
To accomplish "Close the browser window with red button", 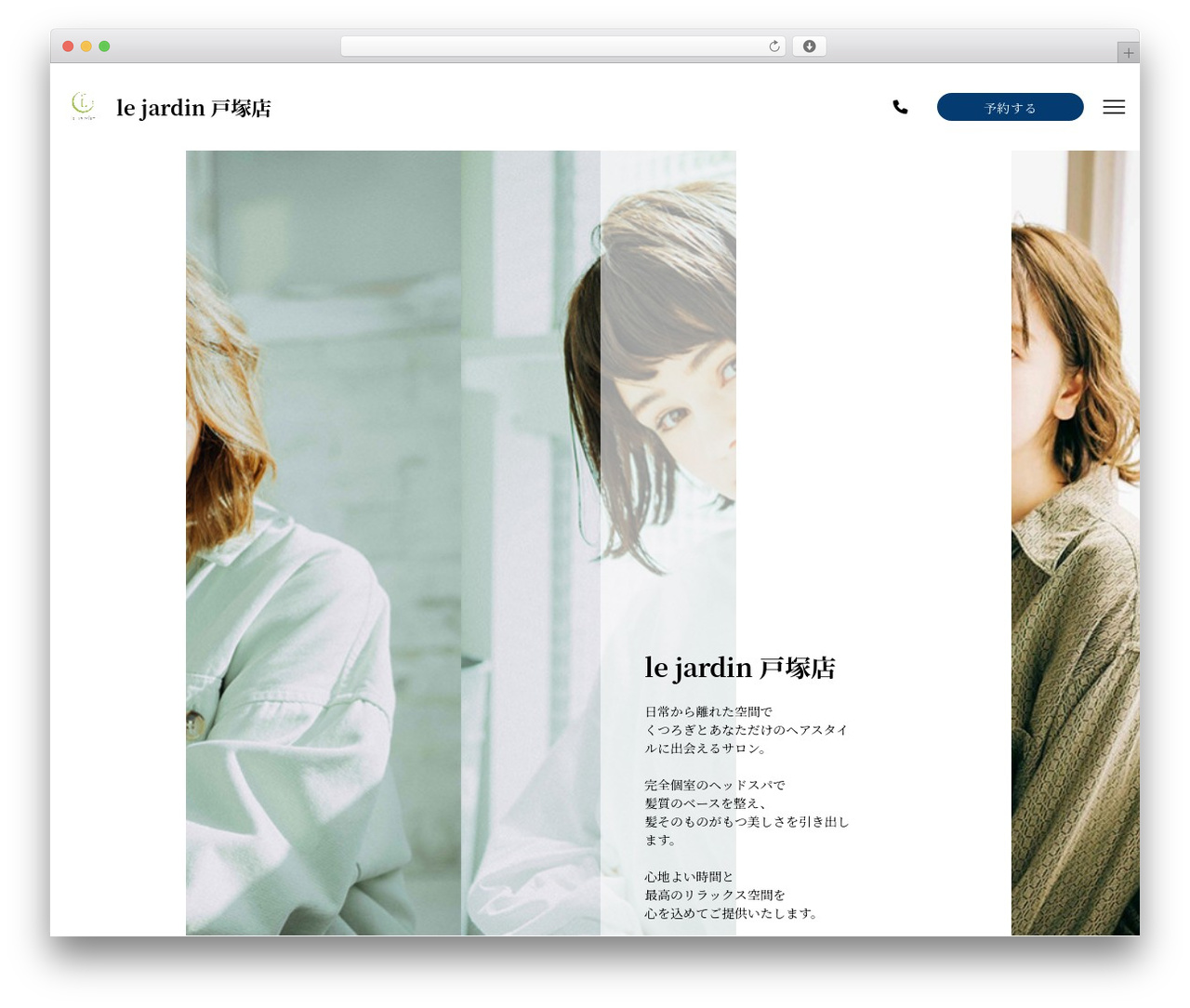I will click(x=68, y=46).
